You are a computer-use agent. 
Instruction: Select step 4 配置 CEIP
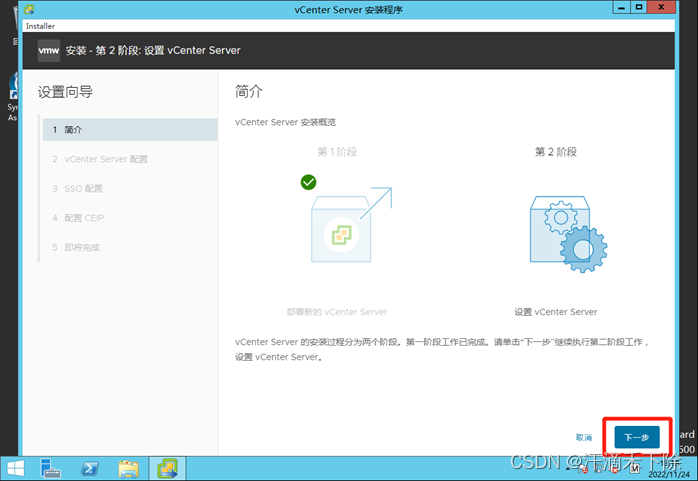pyautogui.click(x=78, y=218)
